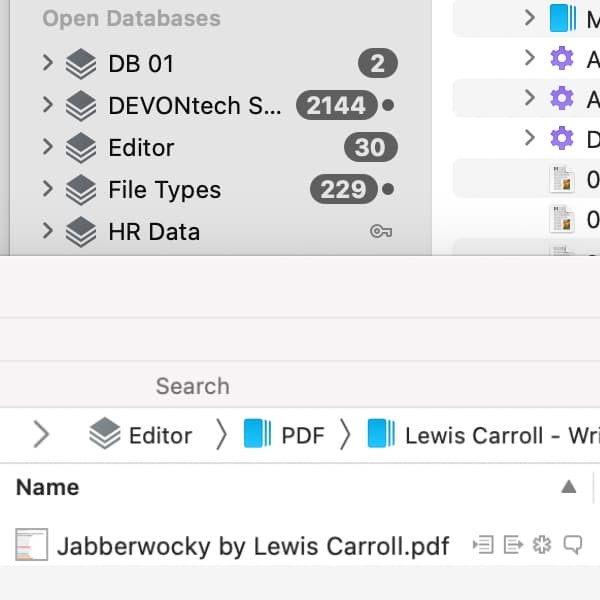
Task: Click Editor in the path bar
Action: (x=160, y=436)
